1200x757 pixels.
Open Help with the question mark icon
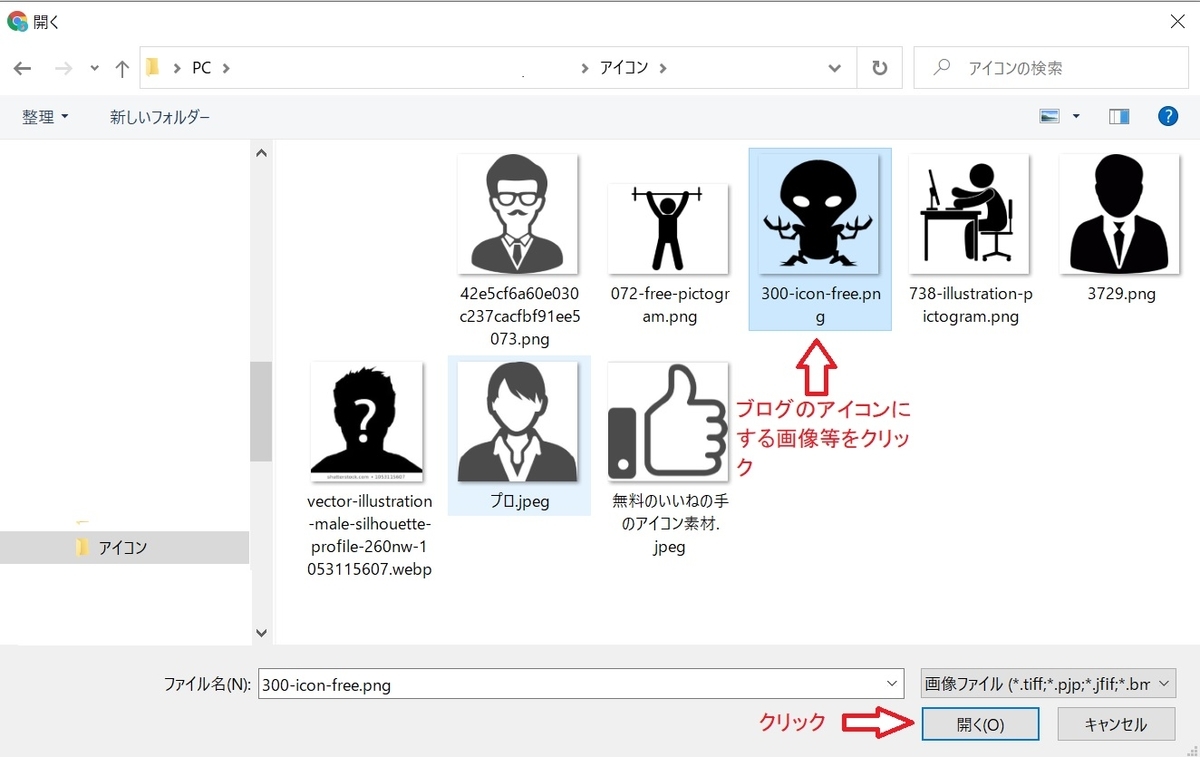coord(1168,115)
